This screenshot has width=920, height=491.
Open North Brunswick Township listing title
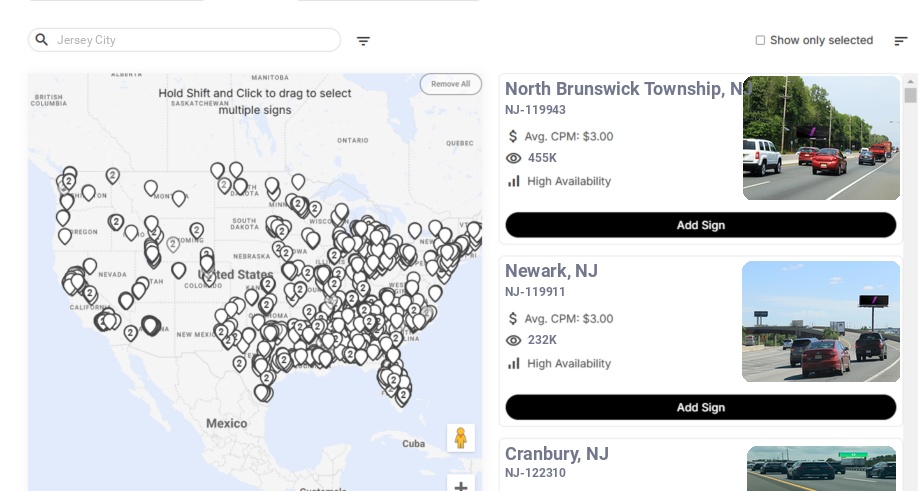[x=628, y=89]
